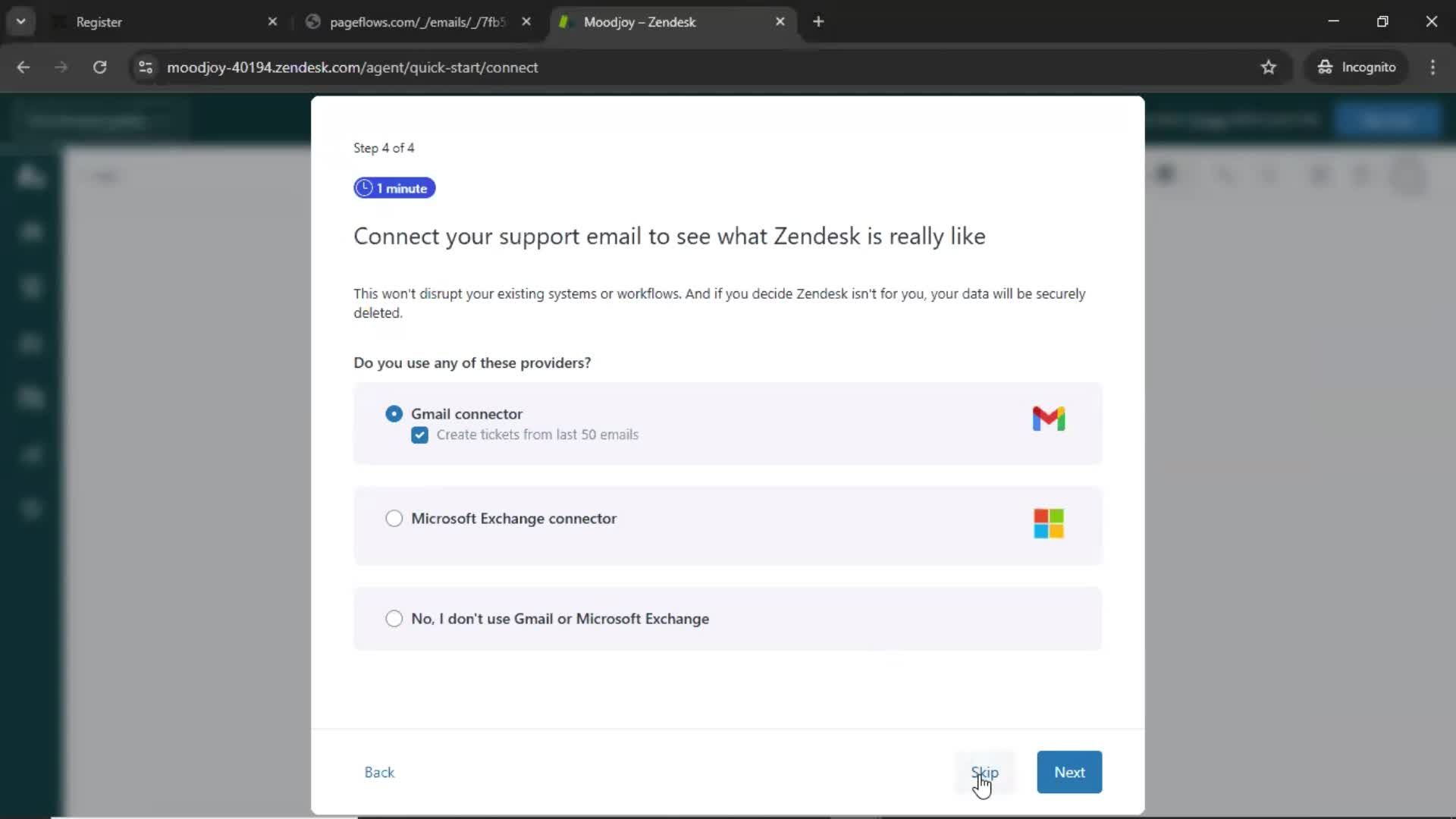This screenshot has height=819, width=1456.
Task: Bookmark this page with the star icon
Action: [1268, 67]
